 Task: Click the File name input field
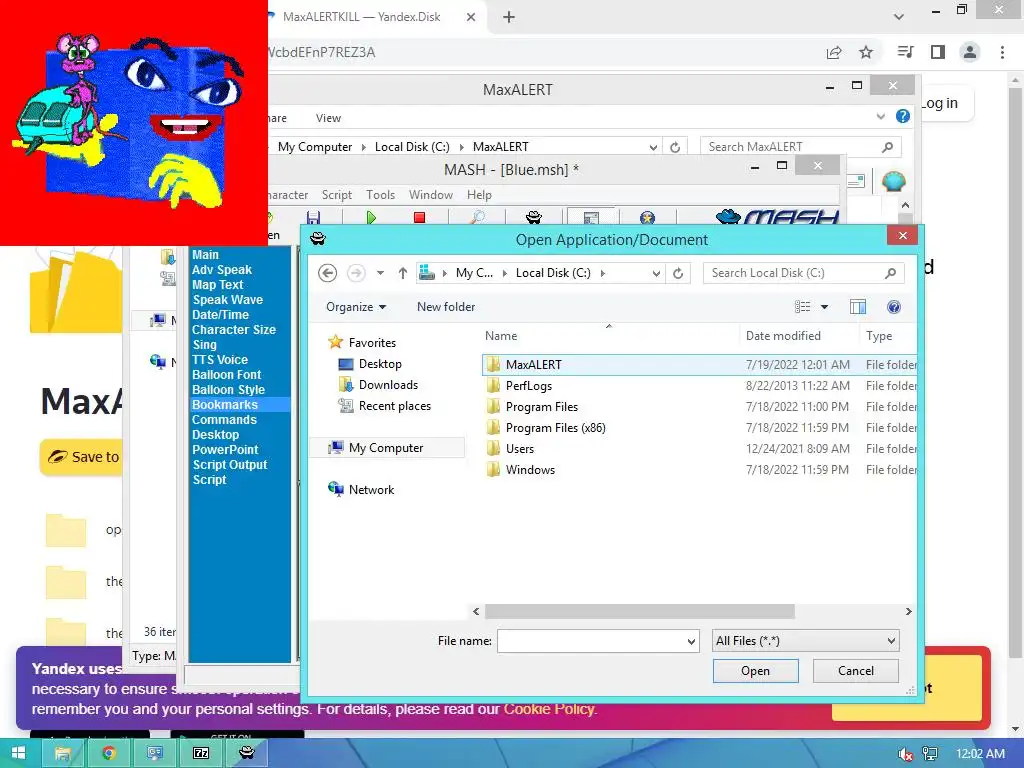590,641
